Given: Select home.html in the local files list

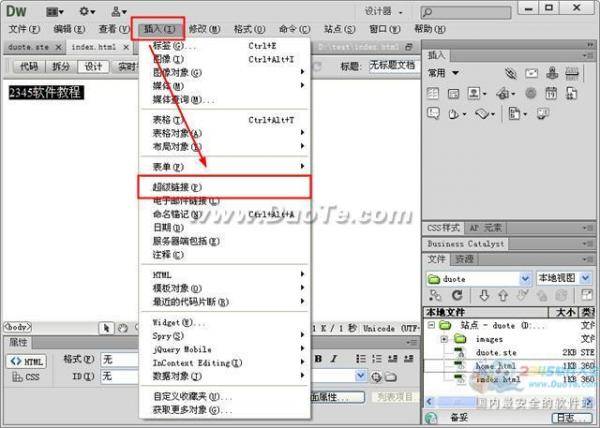Looking at the screenshot, I should tap(495, 366).
